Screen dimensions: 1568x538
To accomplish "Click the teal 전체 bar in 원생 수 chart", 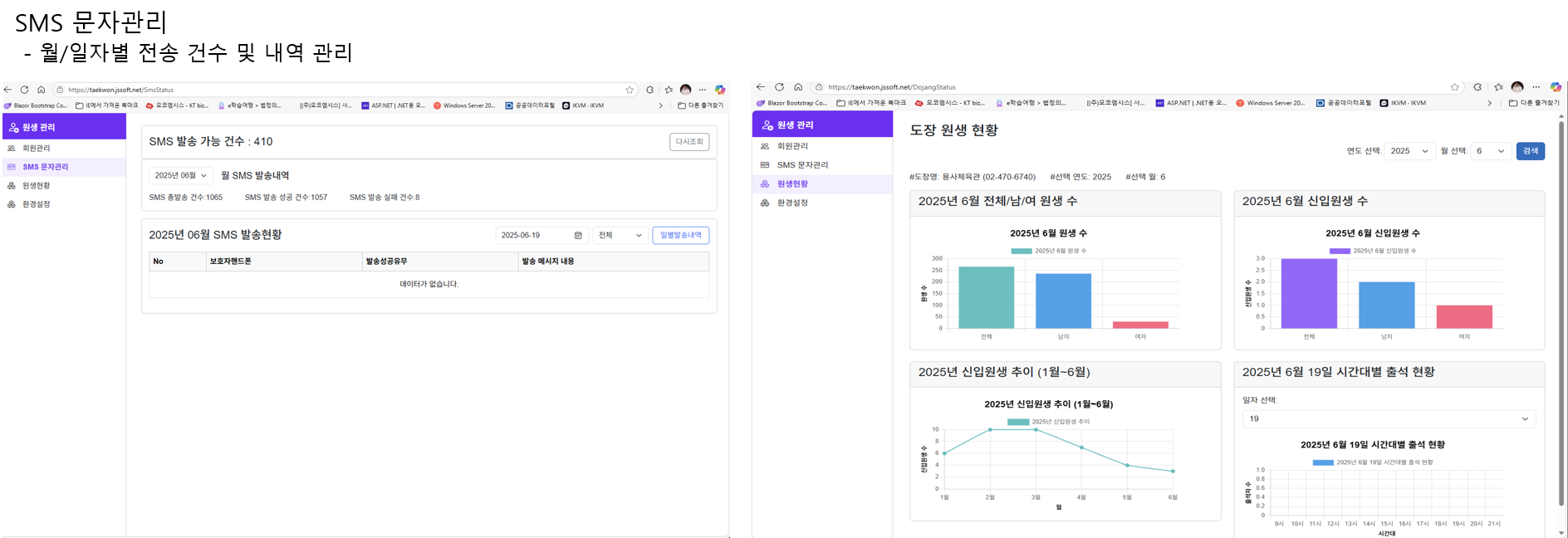I will point(986,297).
